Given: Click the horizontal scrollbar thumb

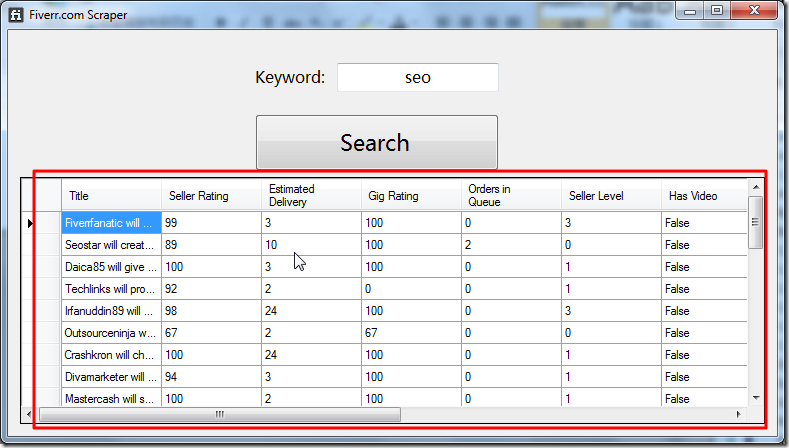Looking at the screenshot, I should 220,414.
